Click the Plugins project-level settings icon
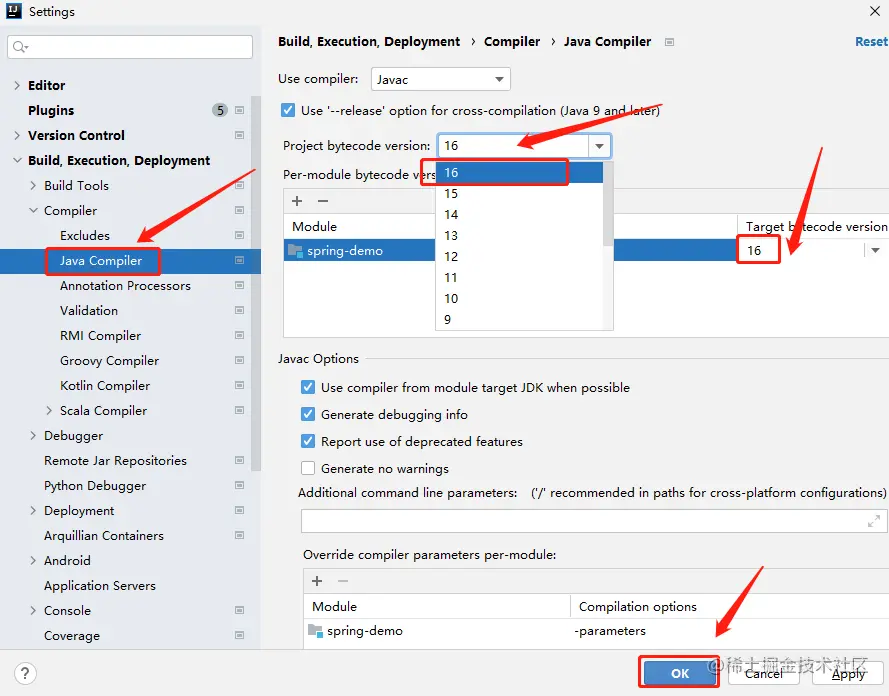The height and width of the screenshot is (696, 889). [239, 110]
